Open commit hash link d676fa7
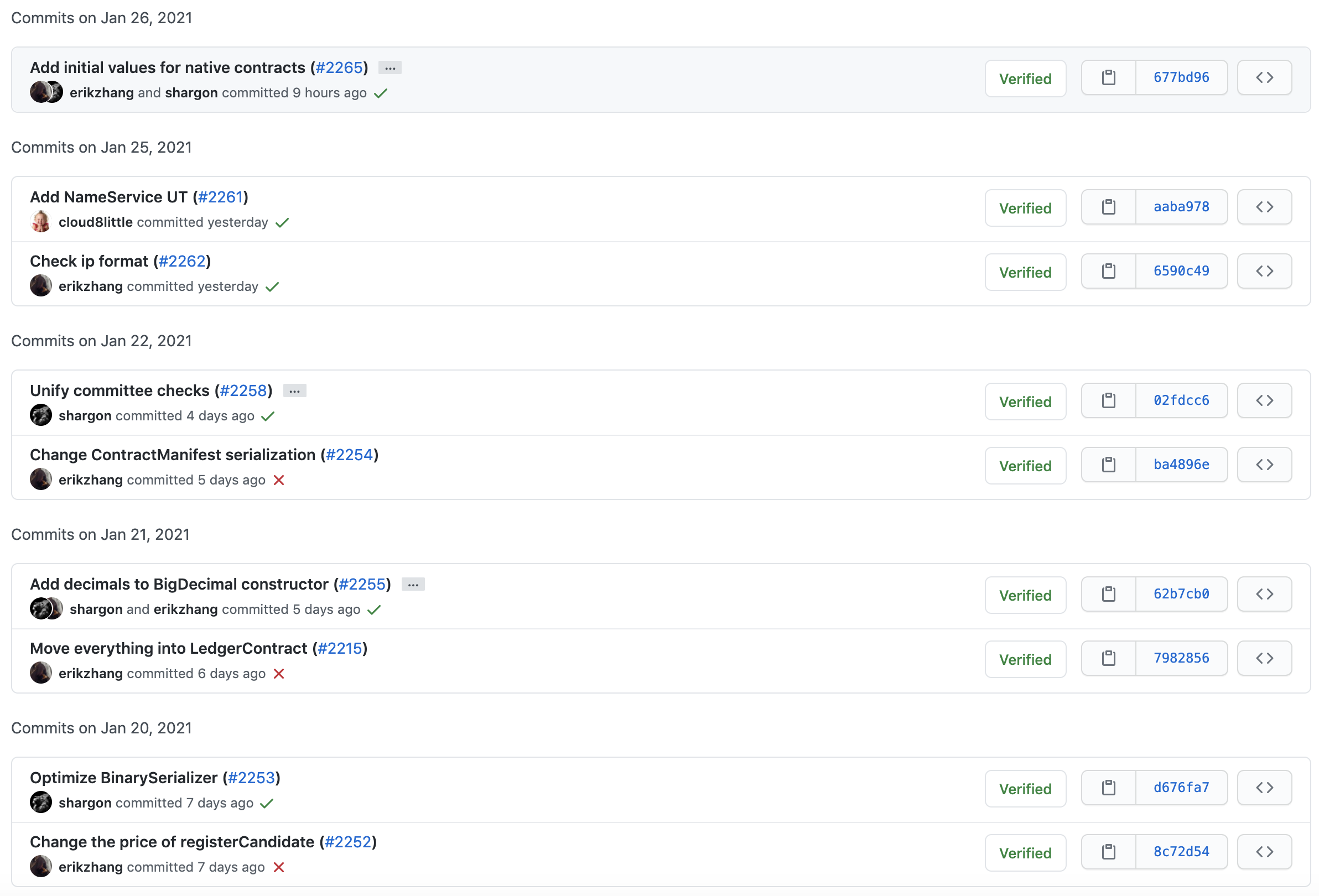Image resolution: width=1319 pixels, height=896 pixels. (1181, 788)
